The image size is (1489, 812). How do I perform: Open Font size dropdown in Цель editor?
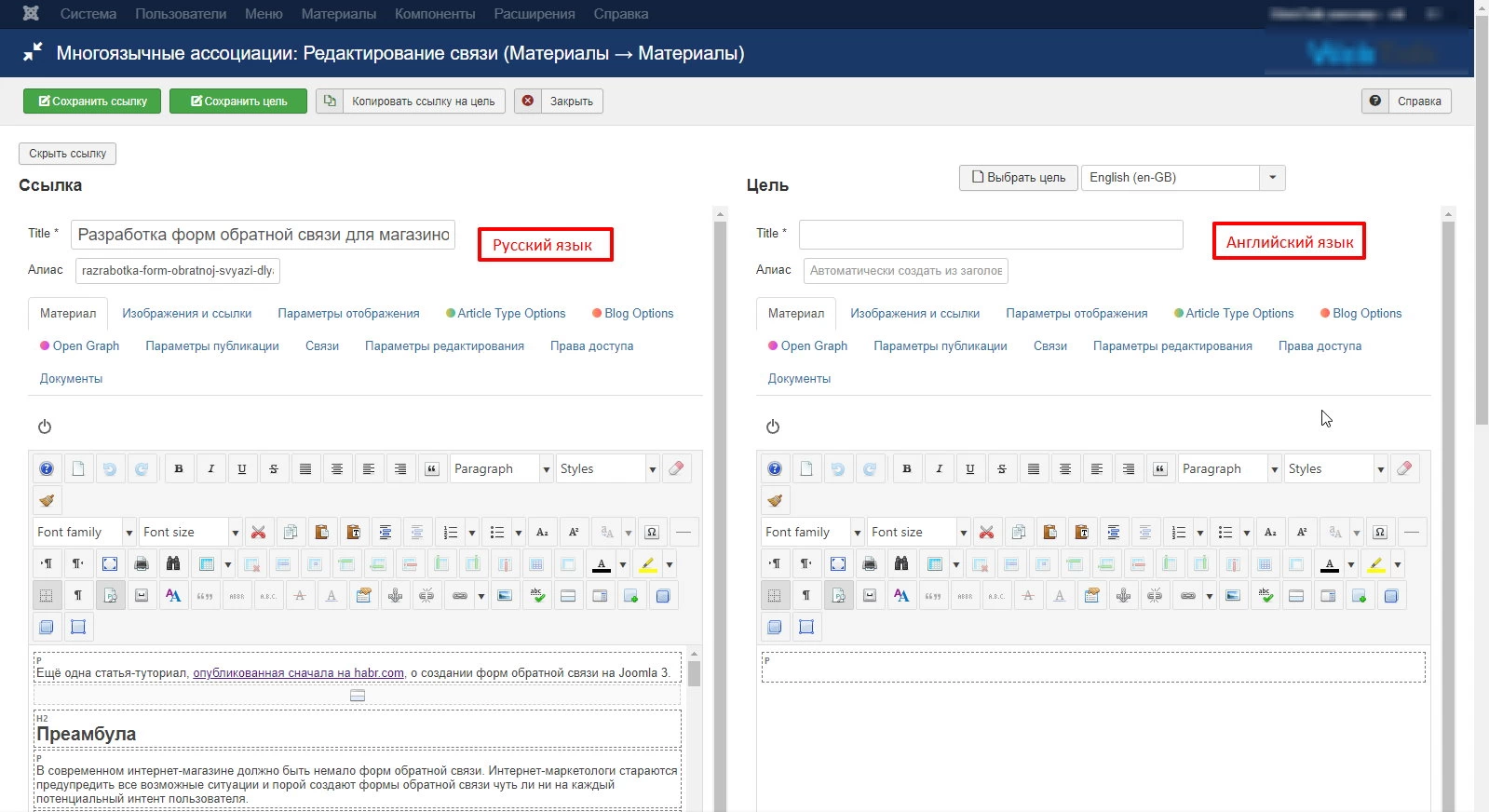[918, 532]
